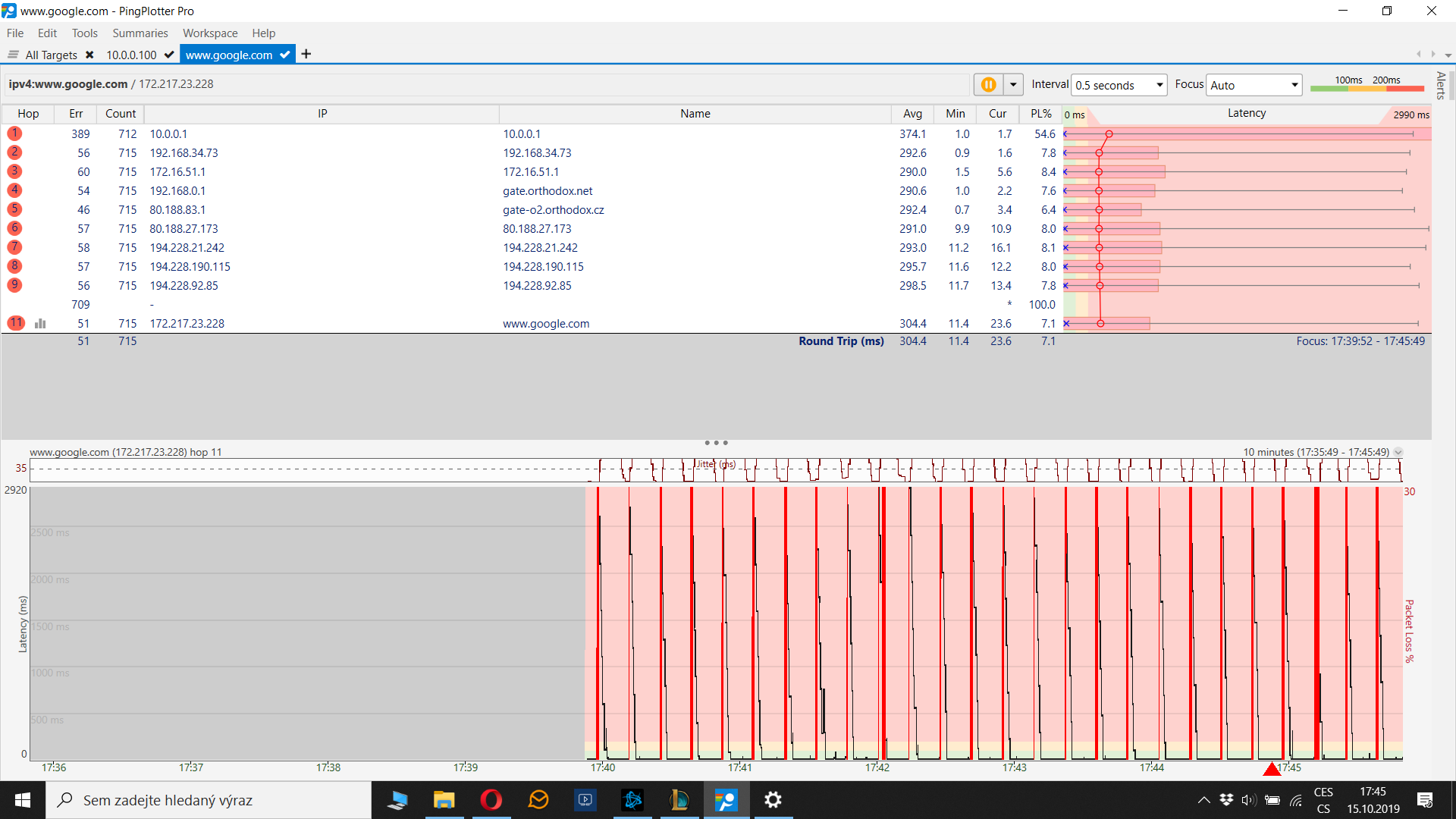Toggle the www.google.com tab checkmark
The image size is (1456, 819).
point(285,55)
